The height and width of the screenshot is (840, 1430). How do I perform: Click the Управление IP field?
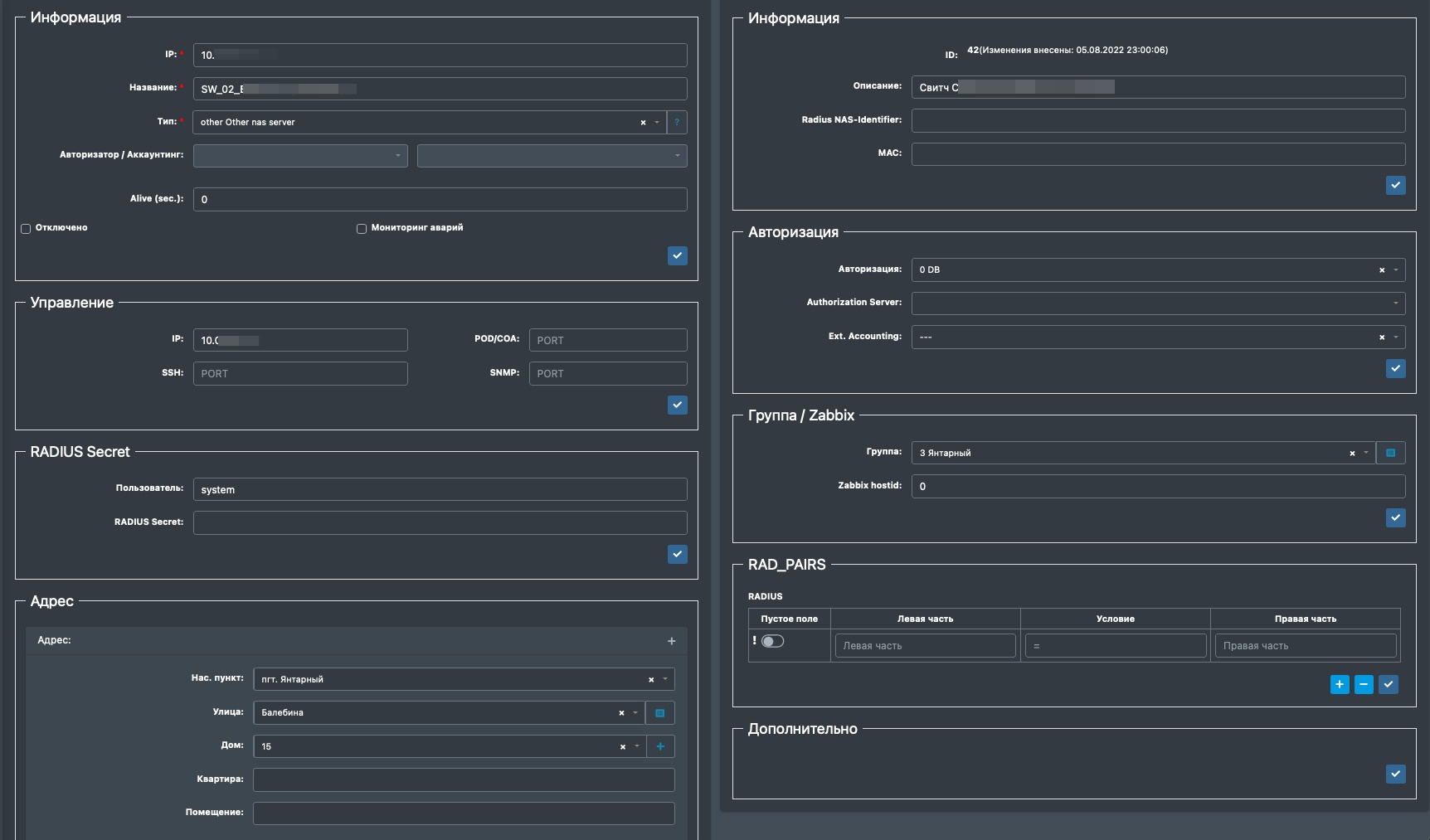(300, 340)
